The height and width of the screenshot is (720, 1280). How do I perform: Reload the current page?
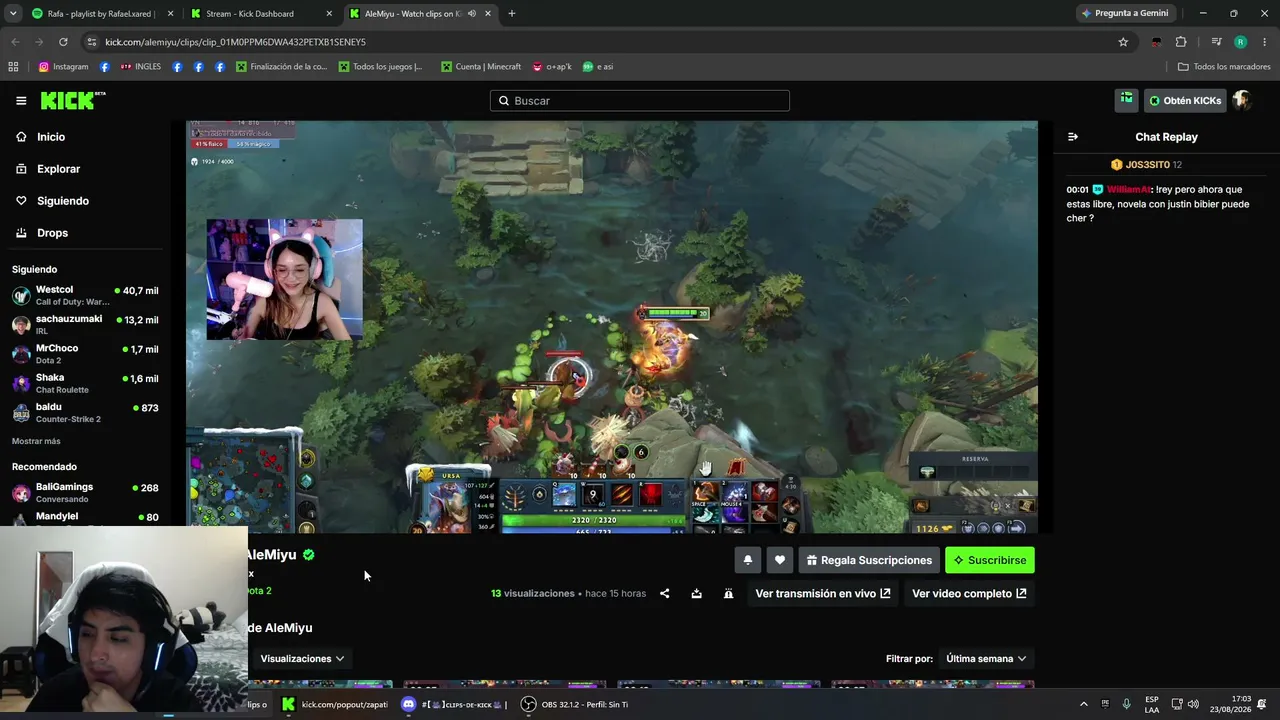pyautogui.click(x=63, y=42)
